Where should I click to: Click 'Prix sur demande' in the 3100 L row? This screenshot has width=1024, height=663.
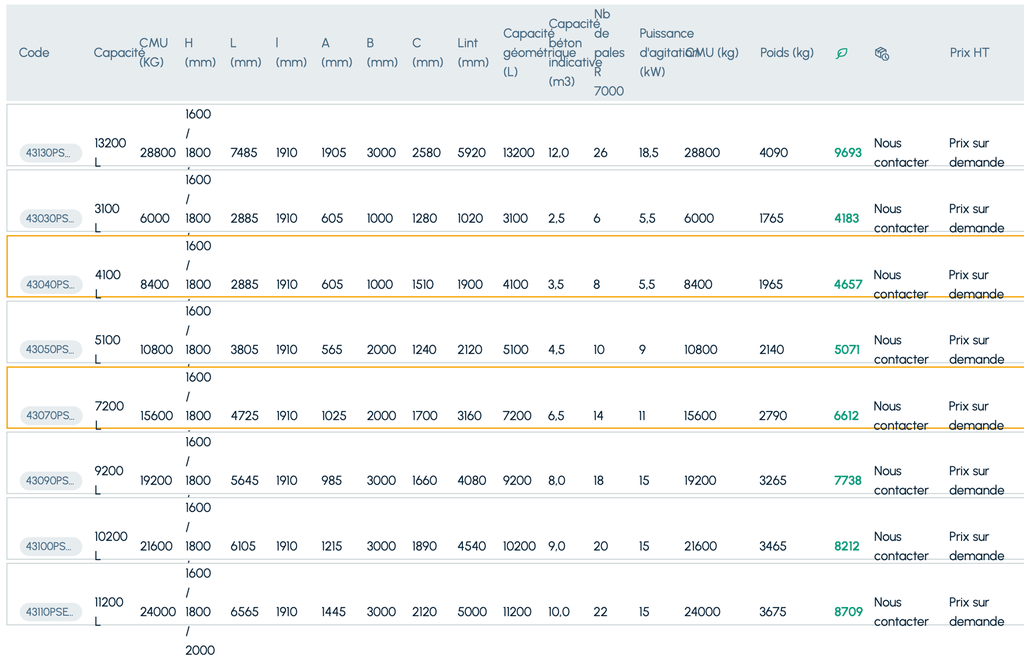click(x=976, y=218)
